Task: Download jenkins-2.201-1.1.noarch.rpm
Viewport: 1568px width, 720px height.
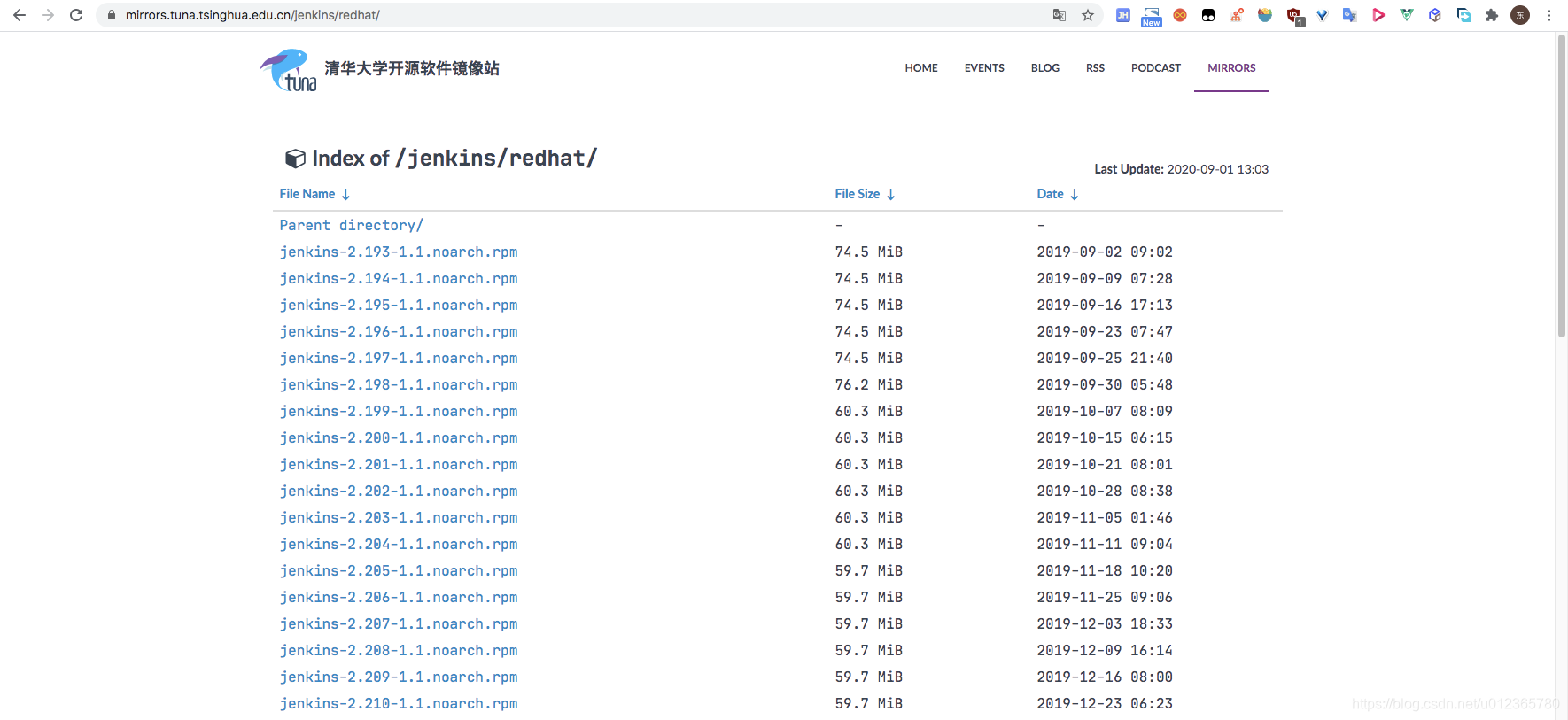Action: (399, 464)
